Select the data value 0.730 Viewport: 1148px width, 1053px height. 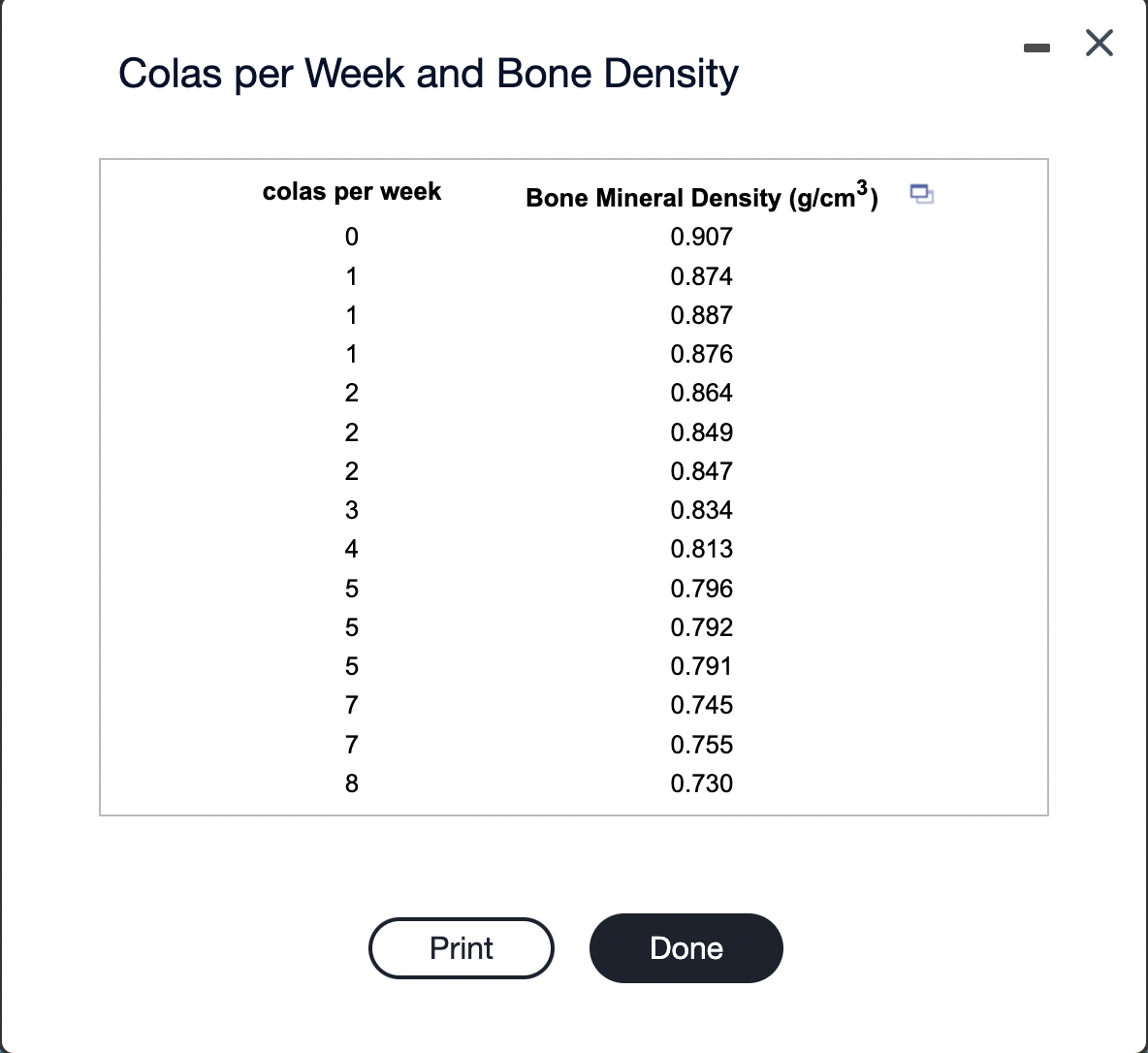[x=702, y=783]
